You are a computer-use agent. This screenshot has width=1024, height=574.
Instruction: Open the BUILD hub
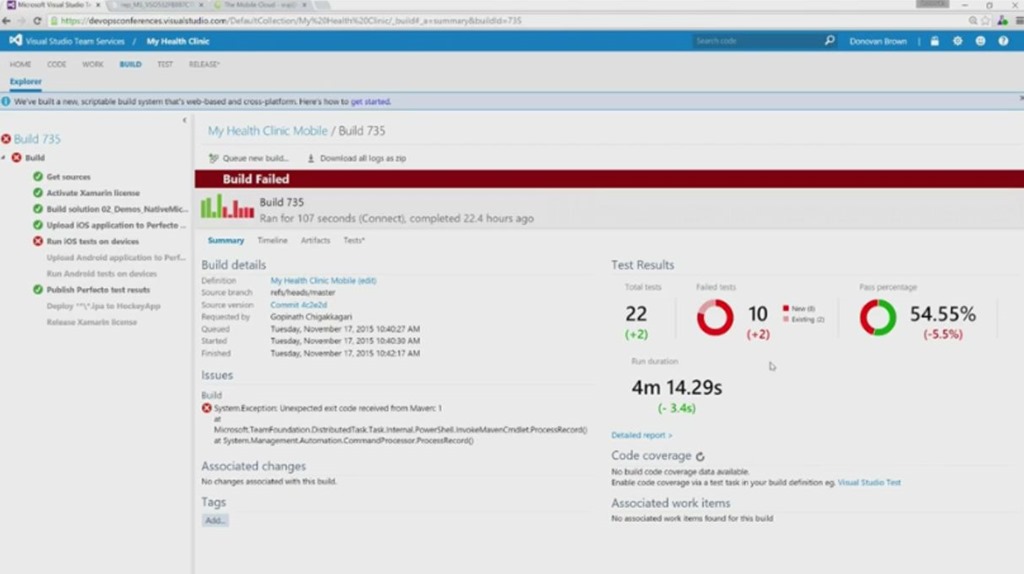131,64
